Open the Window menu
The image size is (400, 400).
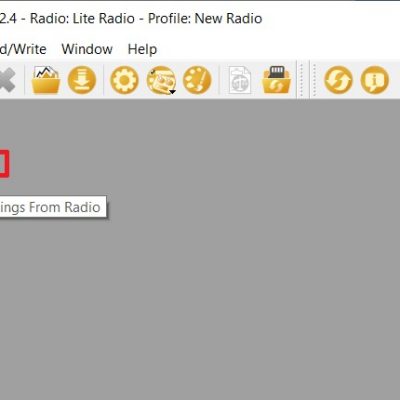tap(87, 49)
